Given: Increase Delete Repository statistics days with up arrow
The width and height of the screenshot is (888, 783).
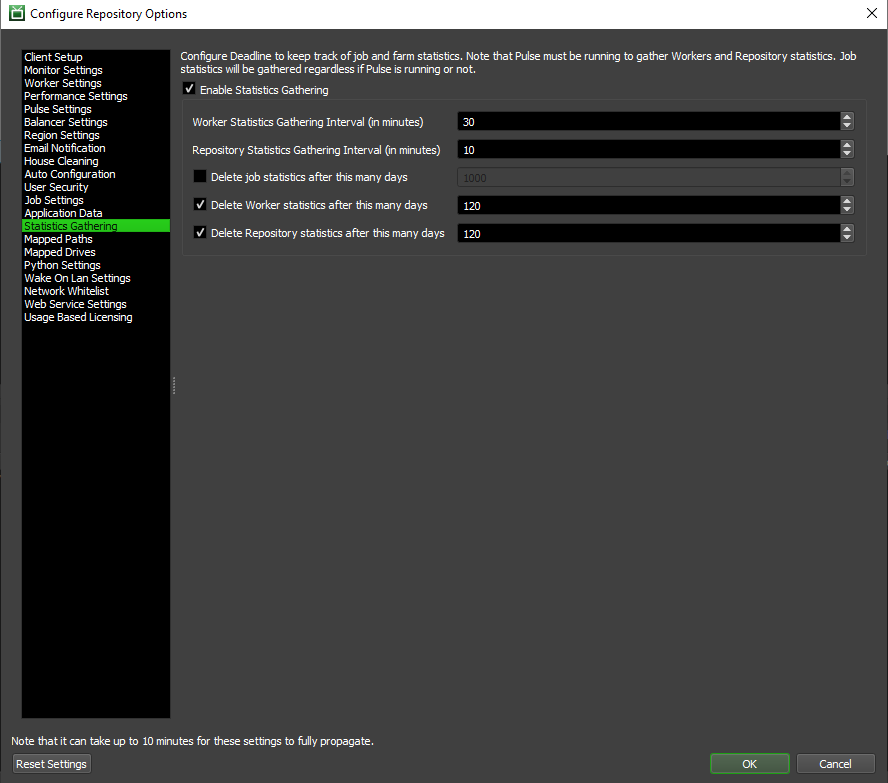Looking at the screenshot, I should [847, 228].
